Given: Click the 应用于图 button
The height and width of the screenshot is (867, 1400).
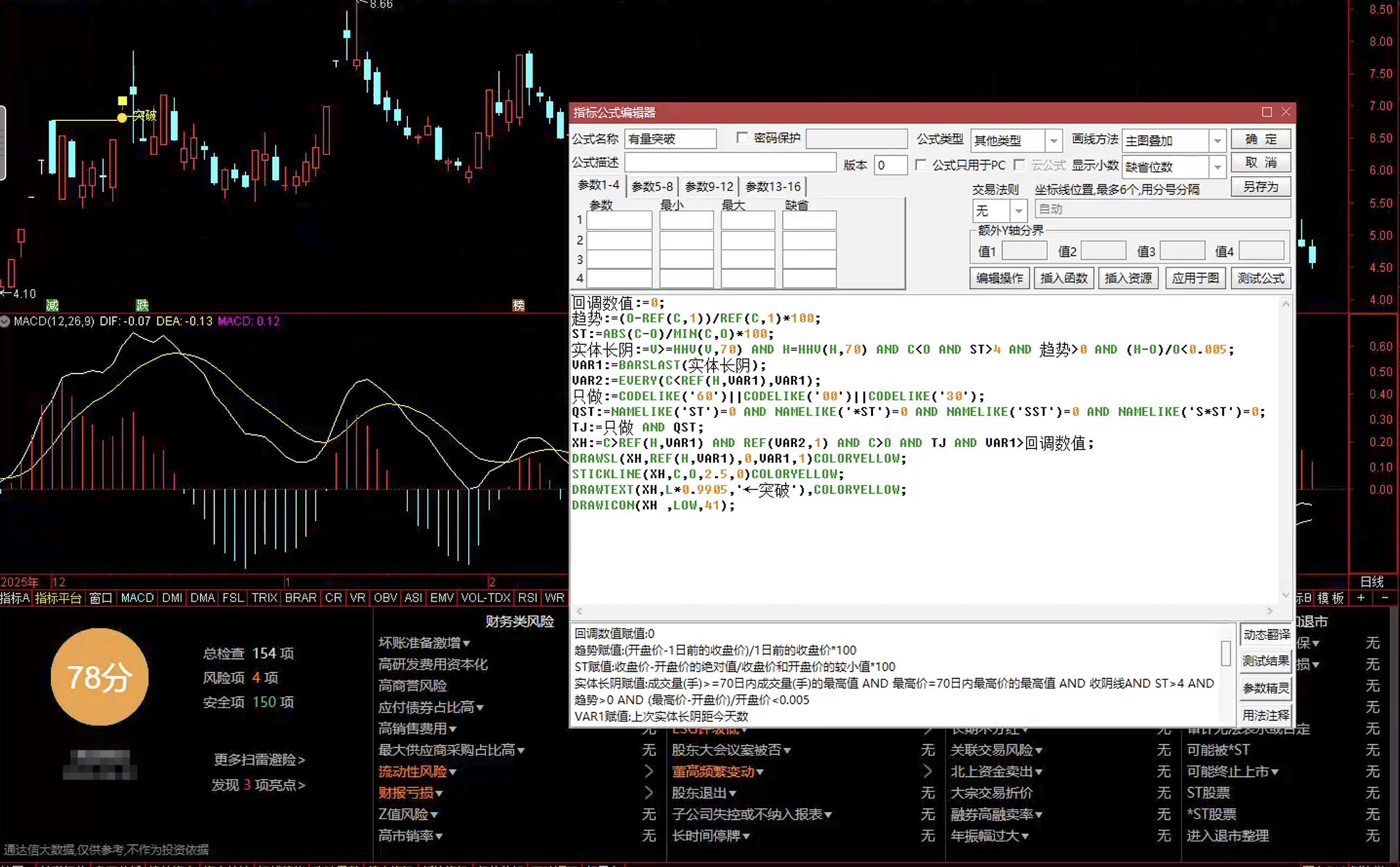Looking at the screenshot, I should pyautogui.click(x=1195, y=278).
